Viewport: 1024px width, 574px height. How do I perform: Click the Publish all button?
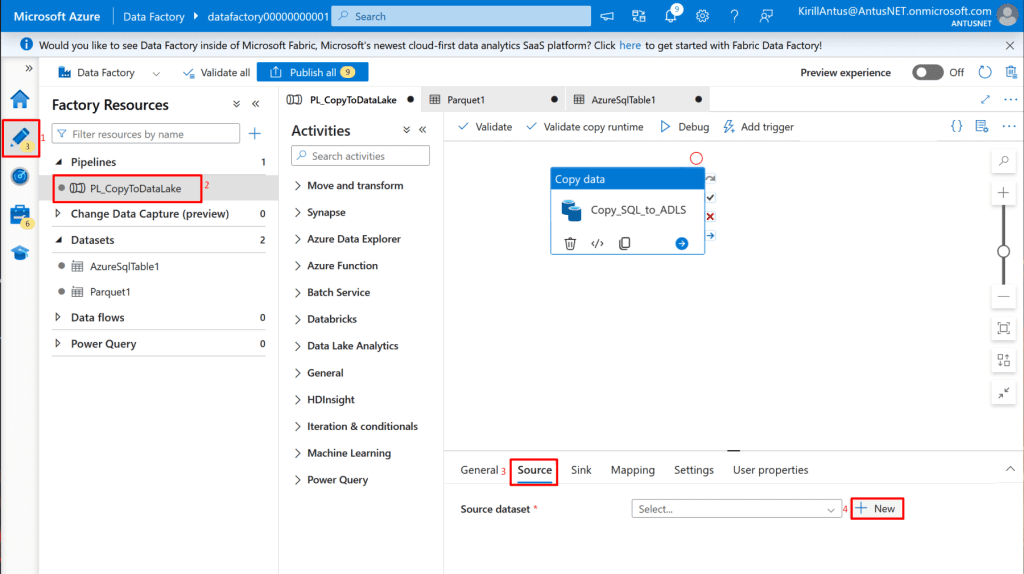pos(312,72)
